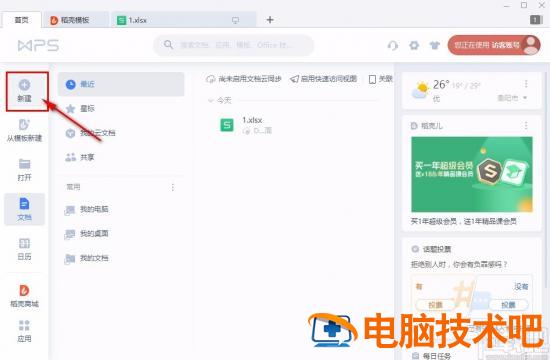Viewport: 550px width, 360px height.
Task: Open 从模板新建 in the left sidebar
Action: point(24,131)
